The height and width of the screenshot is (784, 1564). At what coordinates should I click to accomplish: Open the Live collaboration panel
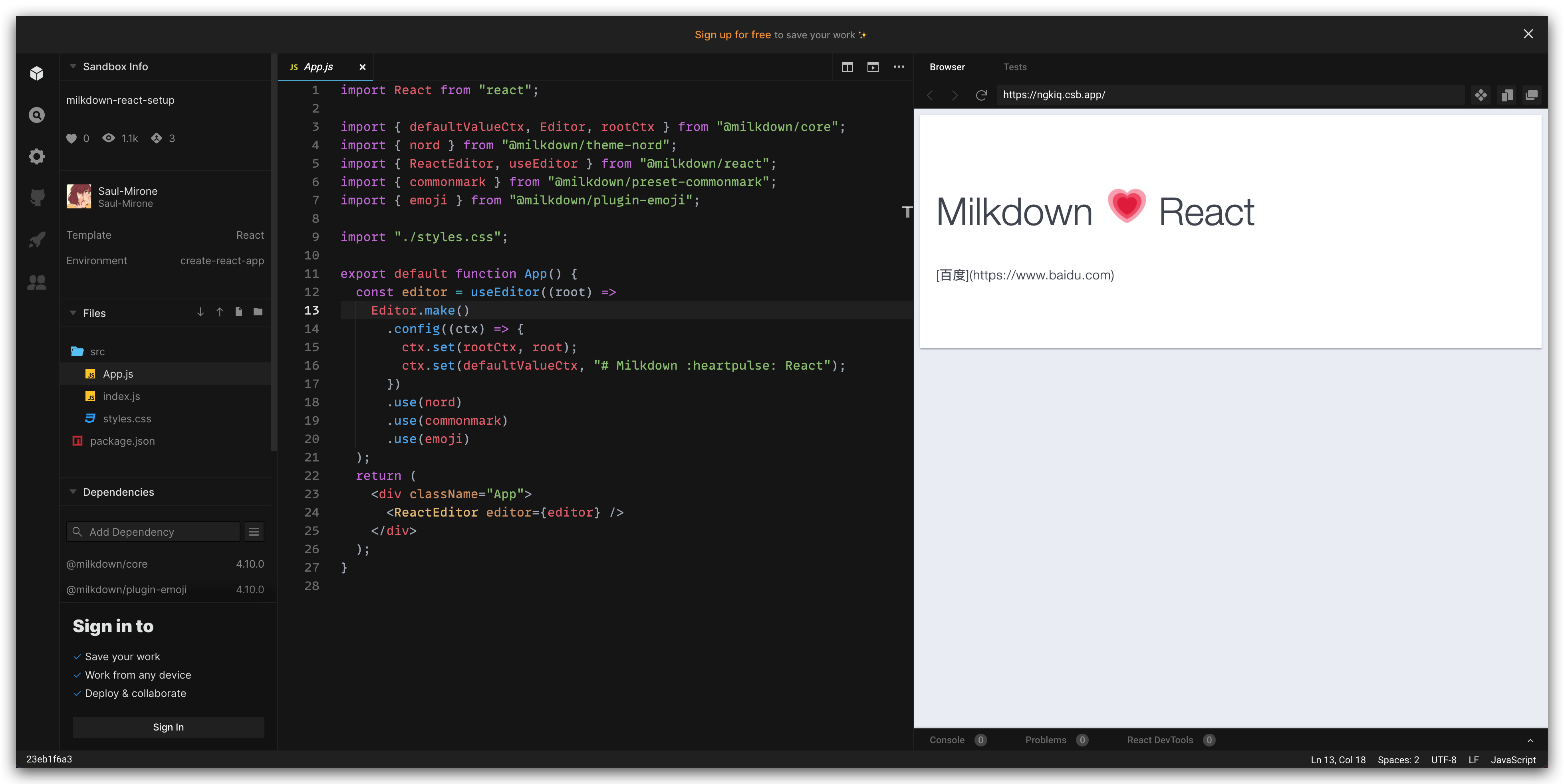pos(36,281)
